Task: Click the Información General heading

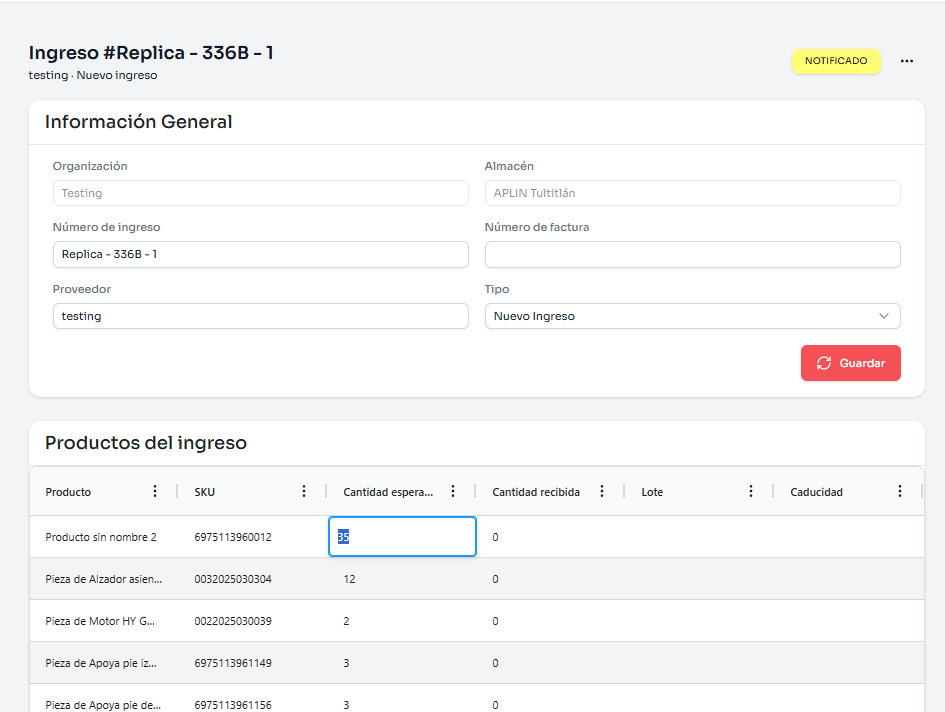Action: [x=139, y=122]
